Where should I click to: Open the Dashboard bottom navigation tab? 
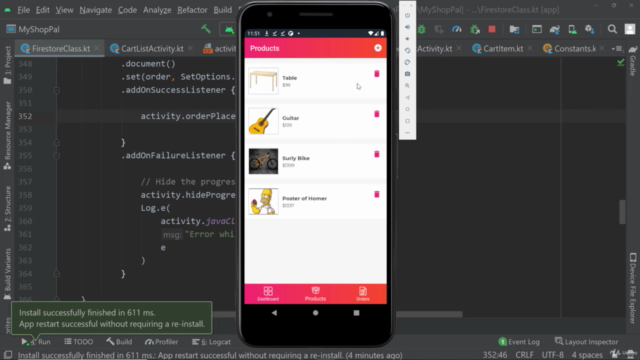(x=268, y=294)
